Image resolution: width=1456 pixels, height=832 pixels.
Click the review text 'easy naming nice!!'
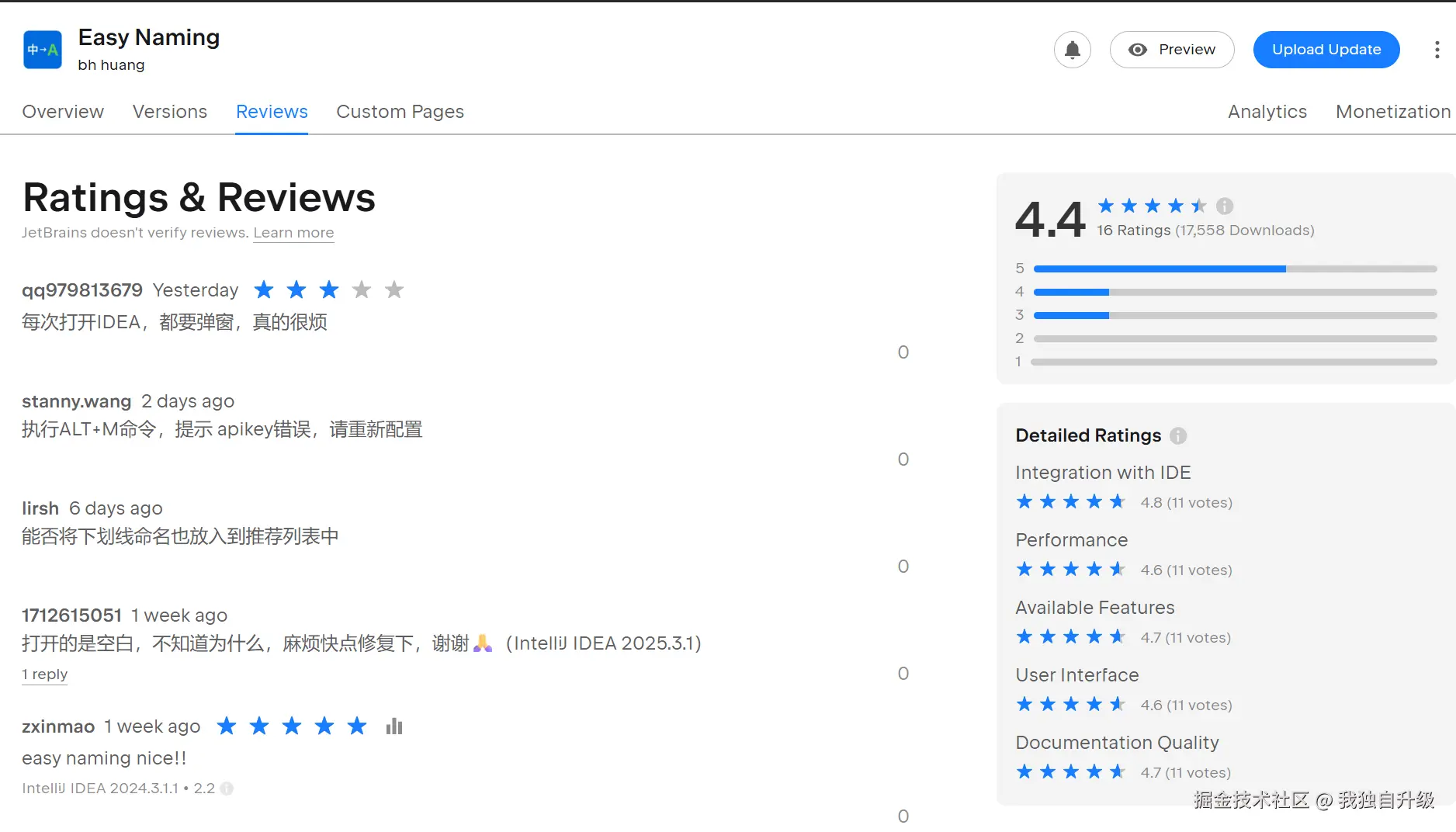[x=104, y=758]
